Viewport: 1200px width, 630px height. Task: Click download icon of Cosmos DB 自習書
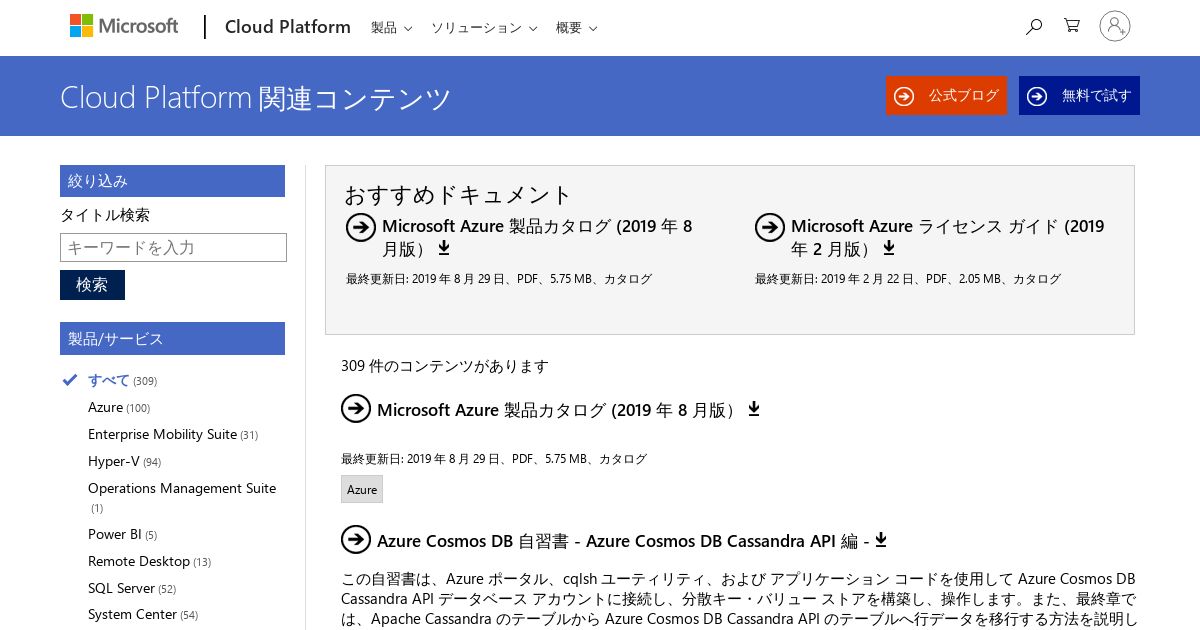pyautogui.click(x=881, y=540)
